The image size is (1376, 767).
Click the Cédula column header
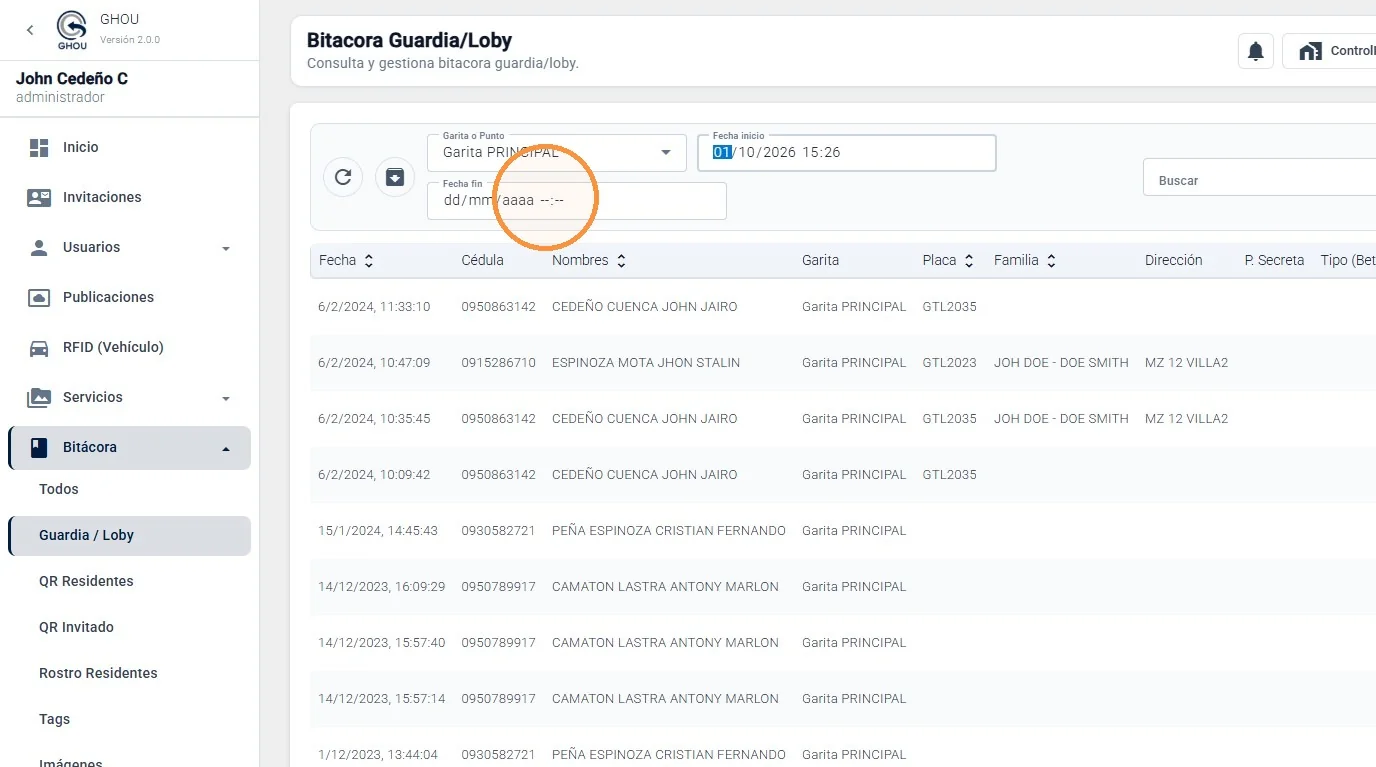(x=483, y=260)
